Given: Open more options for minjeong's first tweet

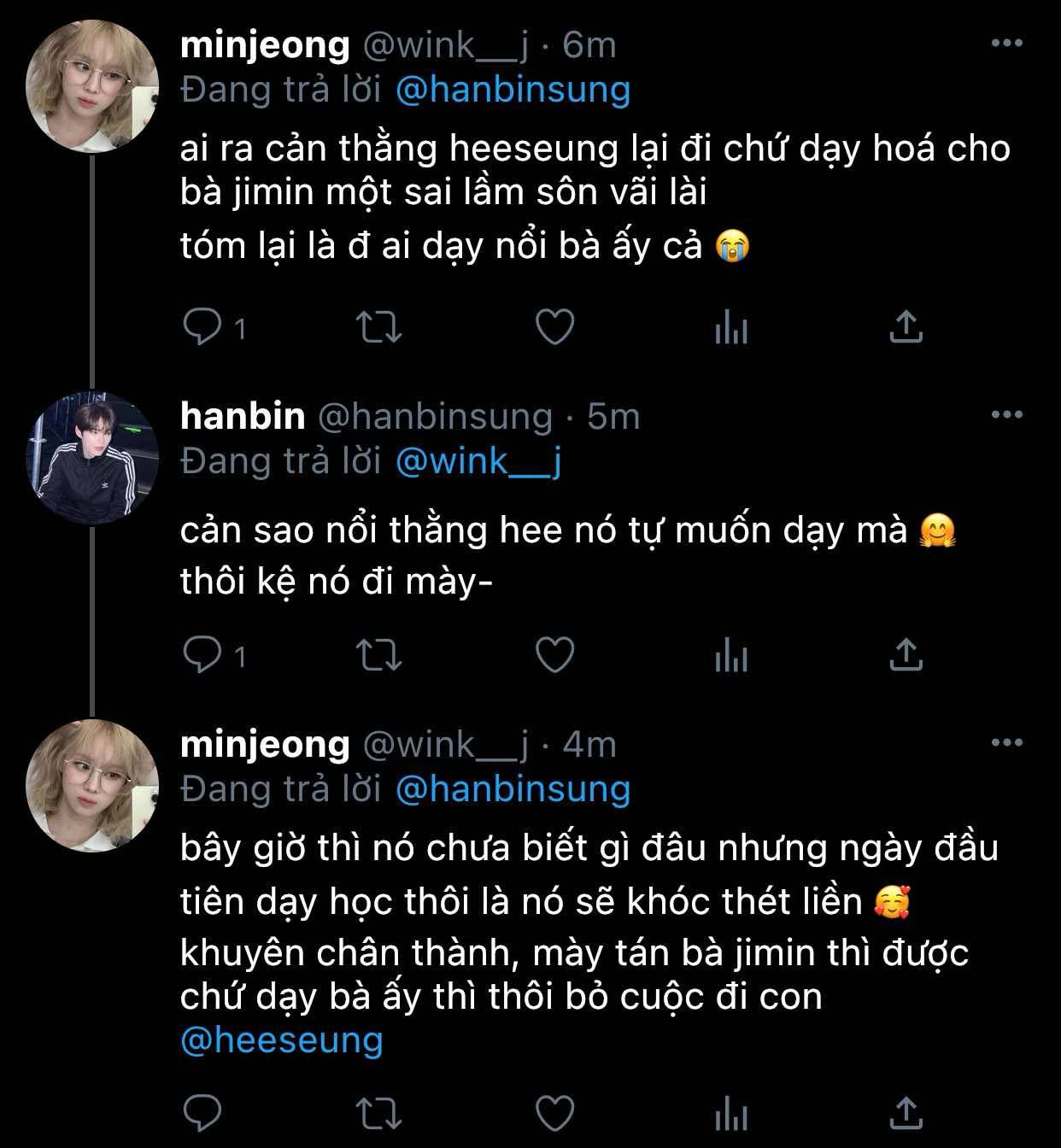Looking at the screenshot, I should pyautogui.click(x=1006, y=43).
